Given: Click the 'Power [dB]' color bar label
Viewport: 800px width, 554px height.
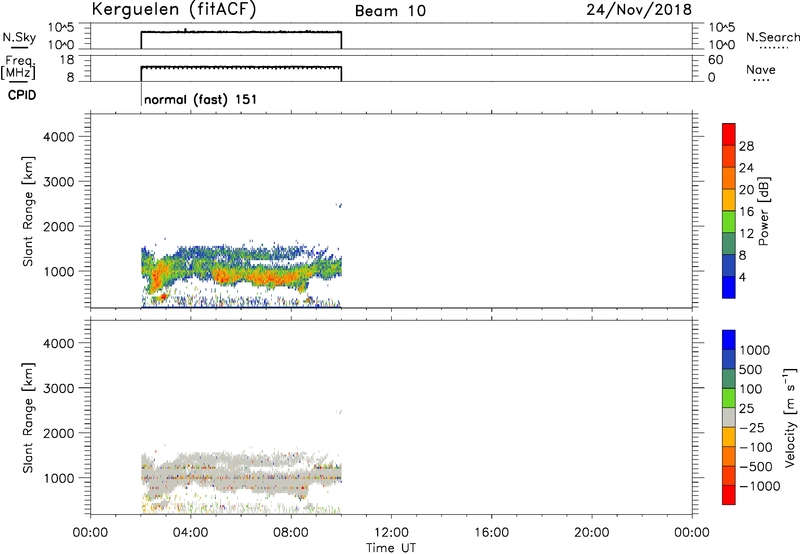Looking at the screenshot, I should coord(763,211).
